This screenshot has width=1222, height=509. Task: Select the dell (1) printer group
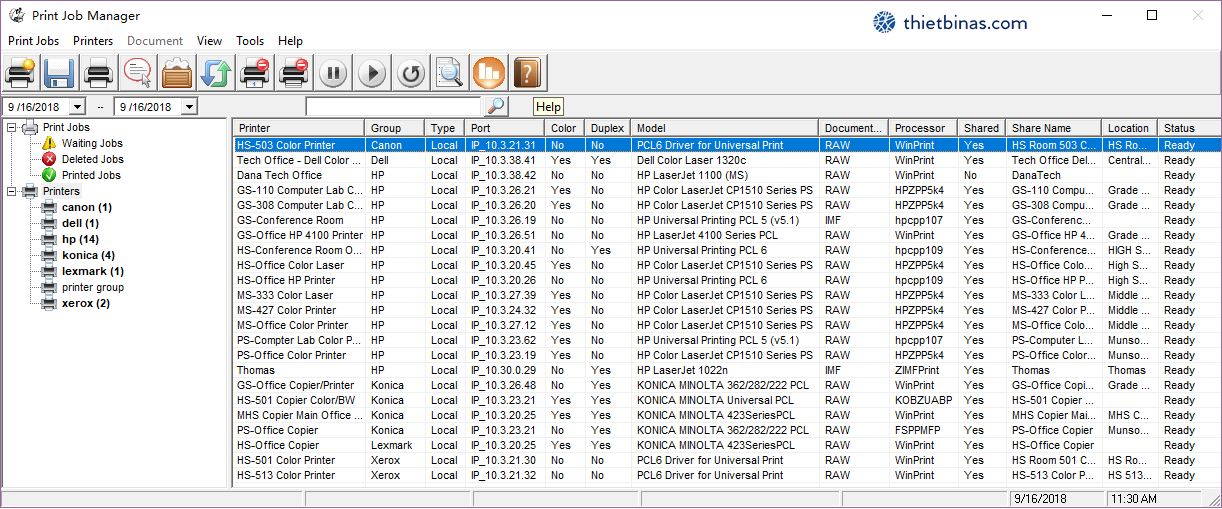point(80,223)
